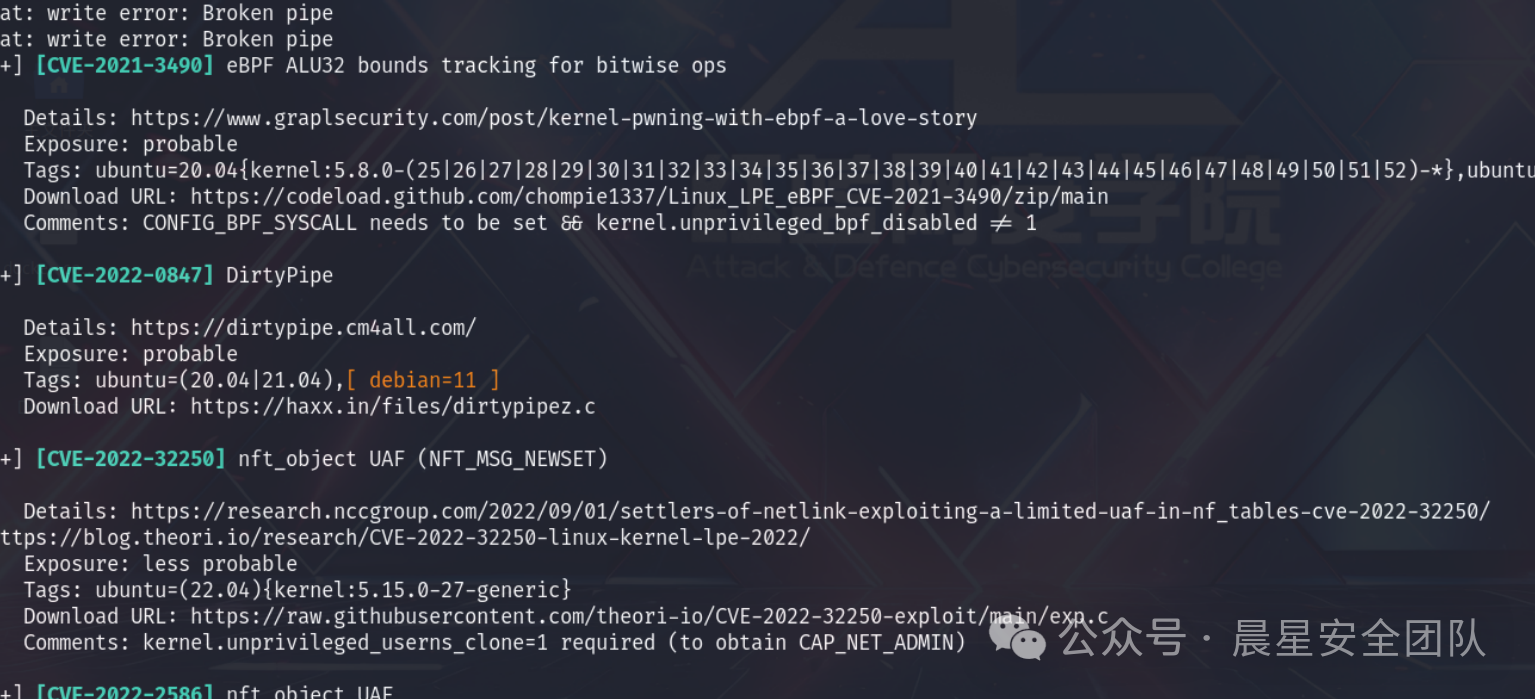
Task: Click the WeChat logo icon in watermark
Action: click(1018, 639)
